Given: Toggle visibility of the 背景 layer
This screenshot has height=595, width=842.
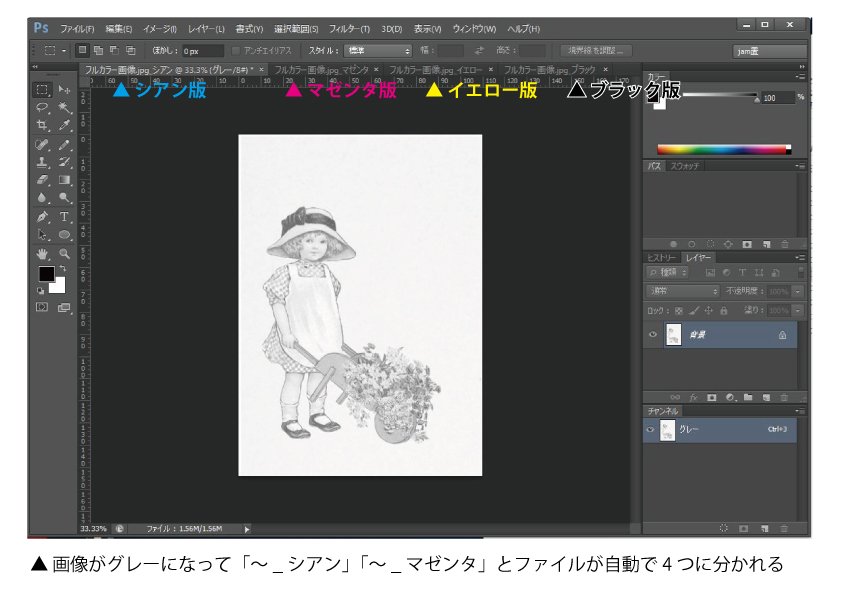Looking at the screenshot, I should click(653, 335).
